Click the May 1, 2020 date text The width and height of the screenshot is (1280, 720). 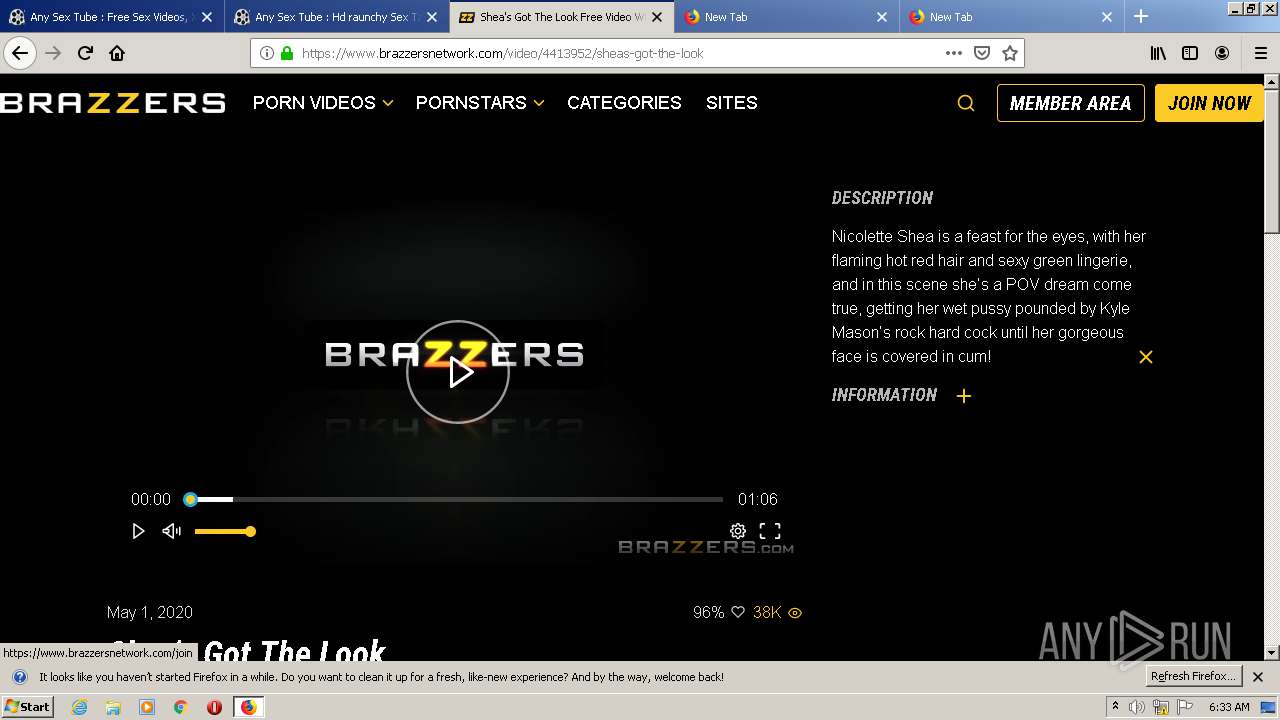(x=150, y=612)
